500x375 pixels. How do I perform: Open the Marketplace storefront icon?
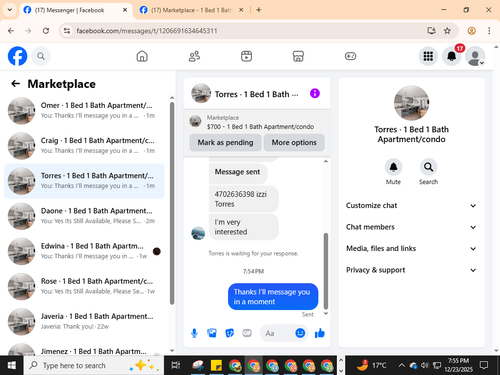[x=298, y=56]
